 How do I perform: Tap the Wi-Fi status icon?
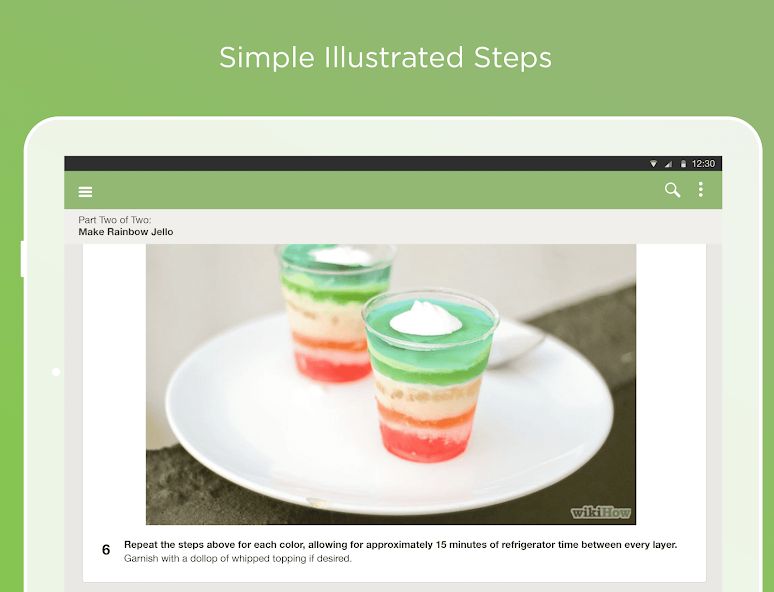(653, 163)
